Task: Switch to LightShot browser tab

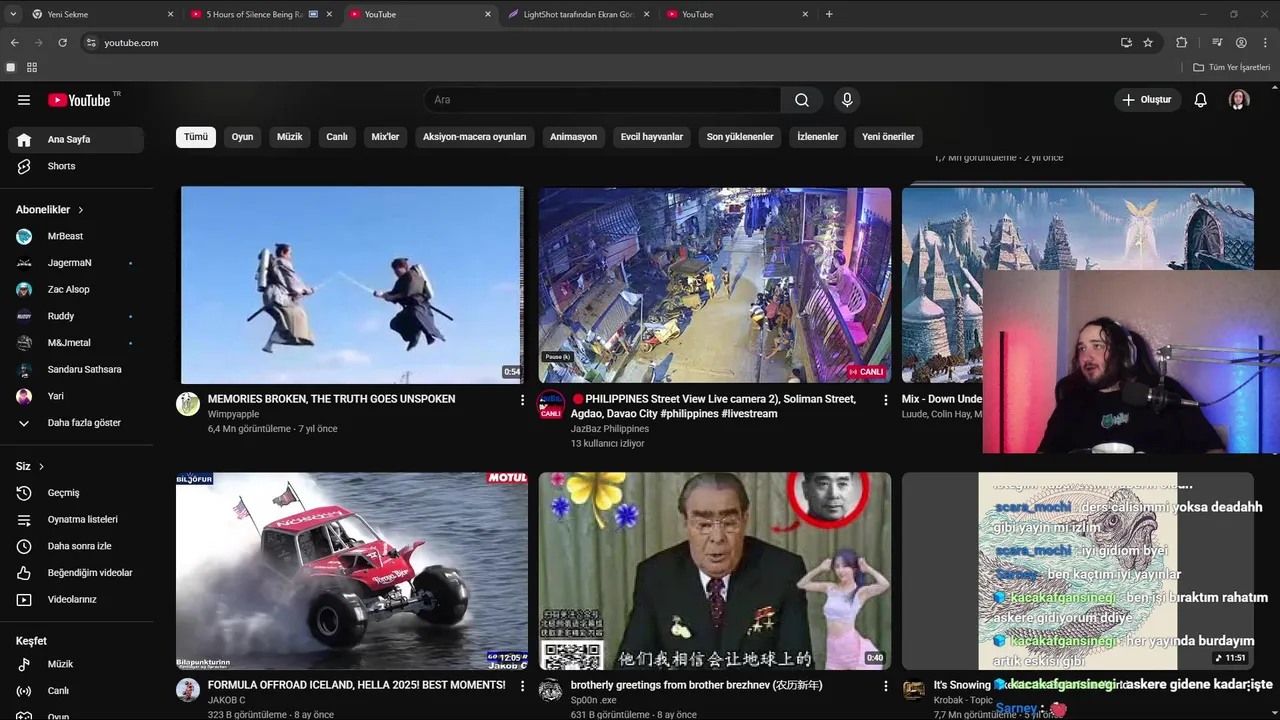Action: point(578,14)
